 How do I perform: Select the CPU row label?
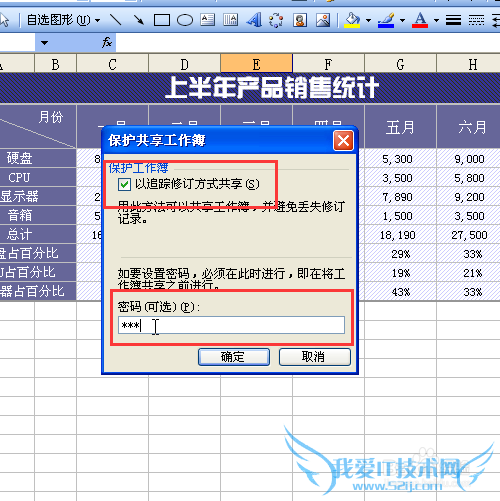tap(38, 177)
